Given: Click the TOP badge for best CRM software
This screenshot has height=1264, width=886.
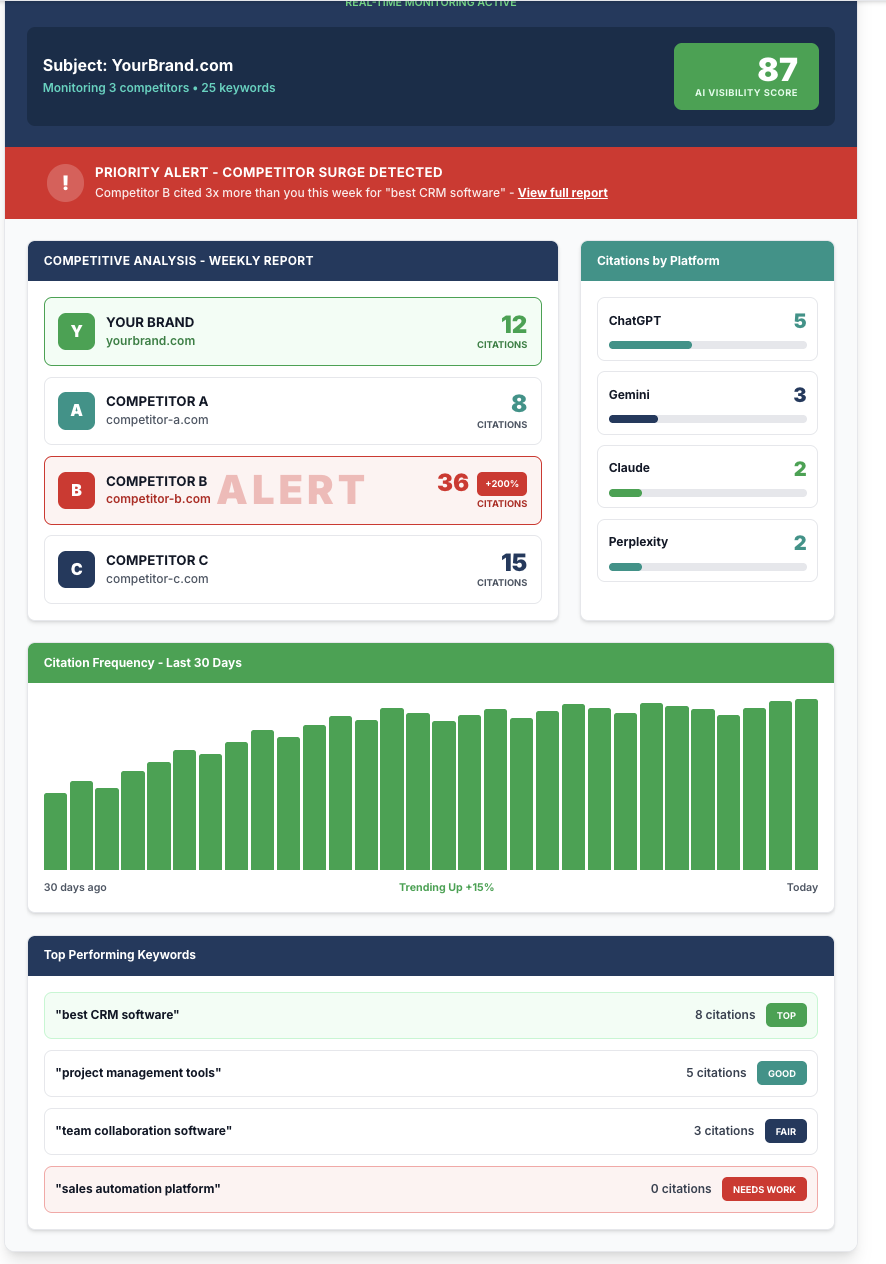Looking at the screenshot, I should click(x=786, y=1015).
